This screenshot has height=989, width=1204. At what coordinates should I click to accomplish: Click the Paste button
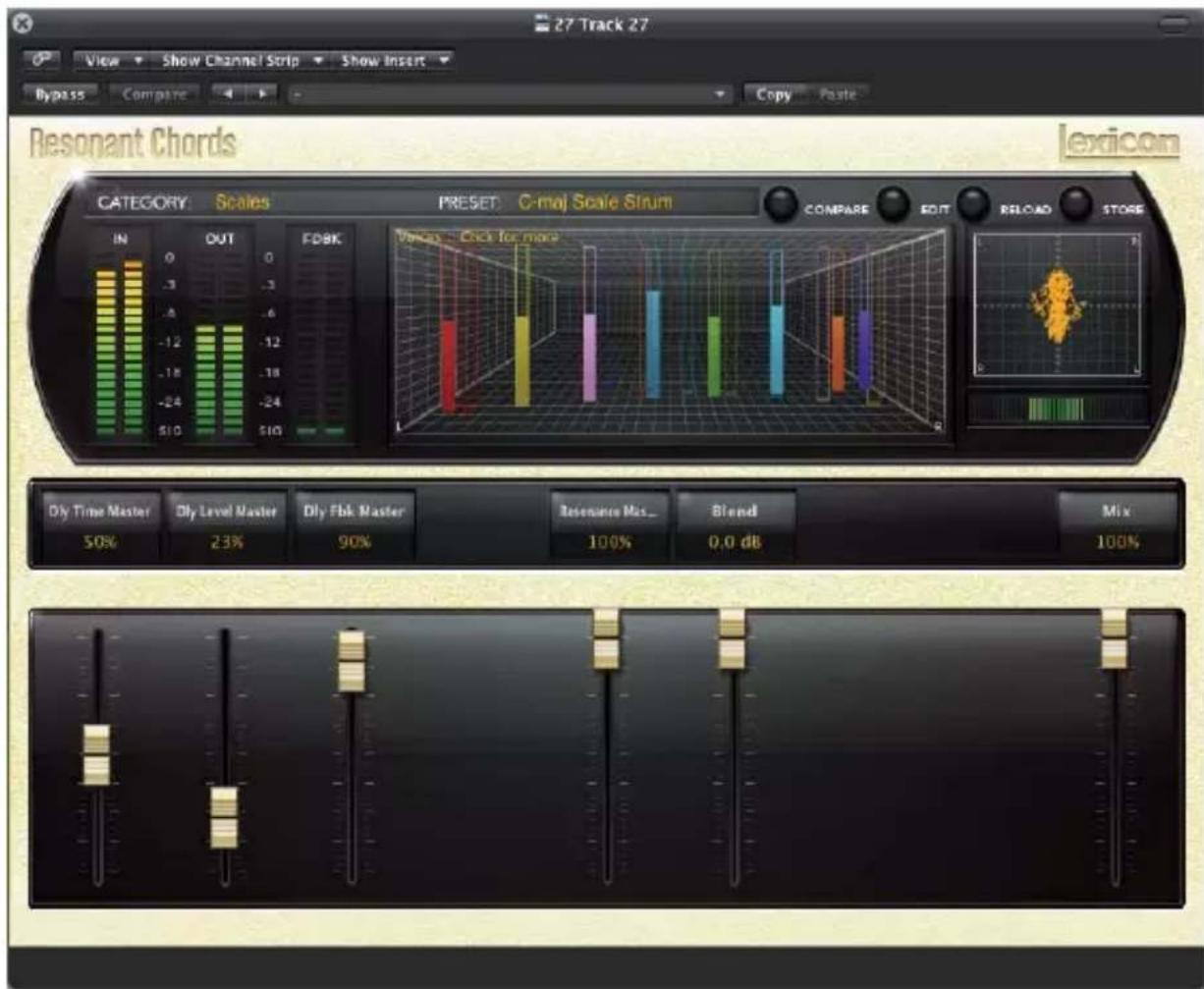point(837,94)
